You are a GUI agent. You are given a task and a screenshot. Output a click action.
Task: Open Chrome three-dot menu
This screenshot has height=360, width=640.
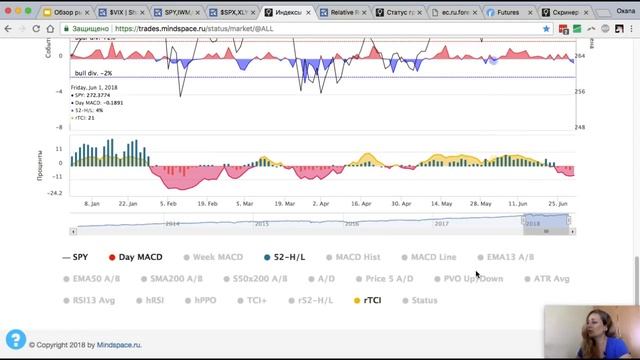[x=632, y=29]
